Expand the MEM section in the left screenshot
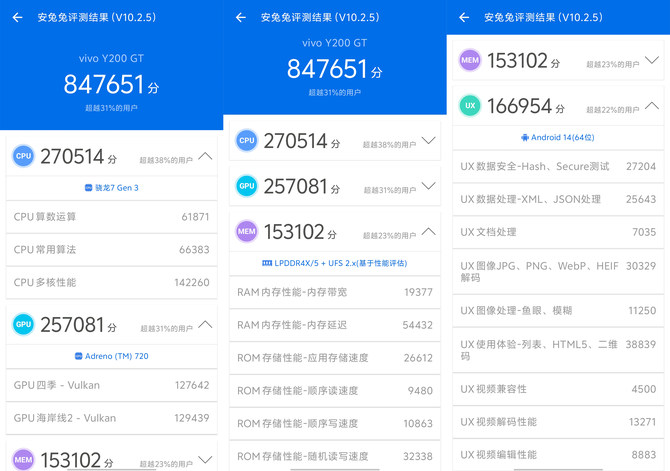The height and width of the screenshot is (471, 670). tap(205, 460)
